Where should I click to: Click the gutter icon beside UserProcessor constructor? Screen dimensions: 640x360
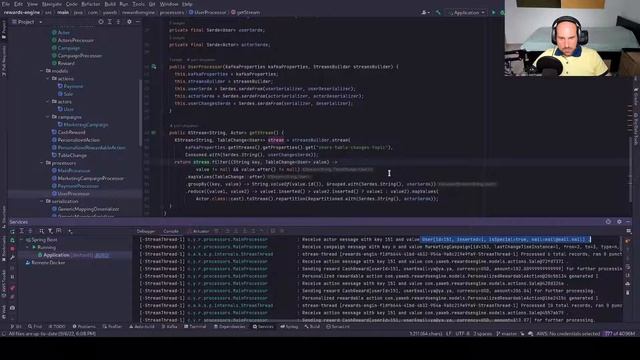(x=154, y=67)
